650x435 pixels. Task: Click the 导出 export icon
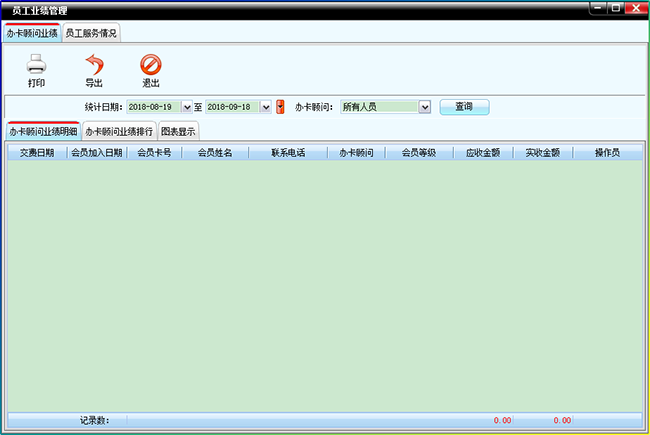(93, 66)
